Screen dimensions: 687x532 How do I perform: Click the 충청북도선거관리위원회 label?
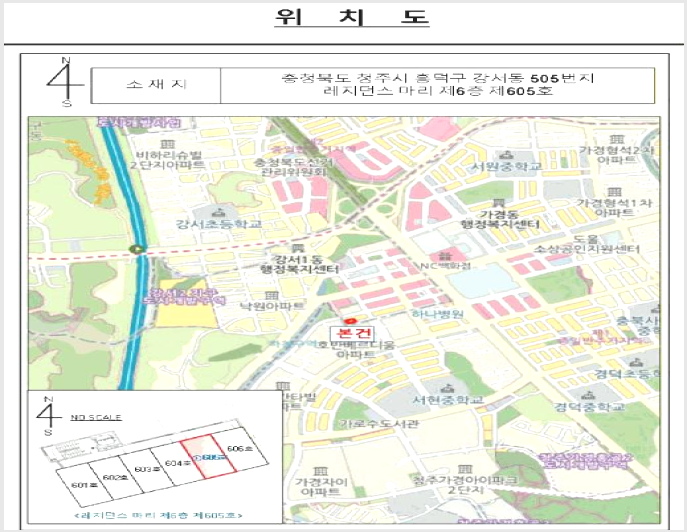[x=294, y=167]
